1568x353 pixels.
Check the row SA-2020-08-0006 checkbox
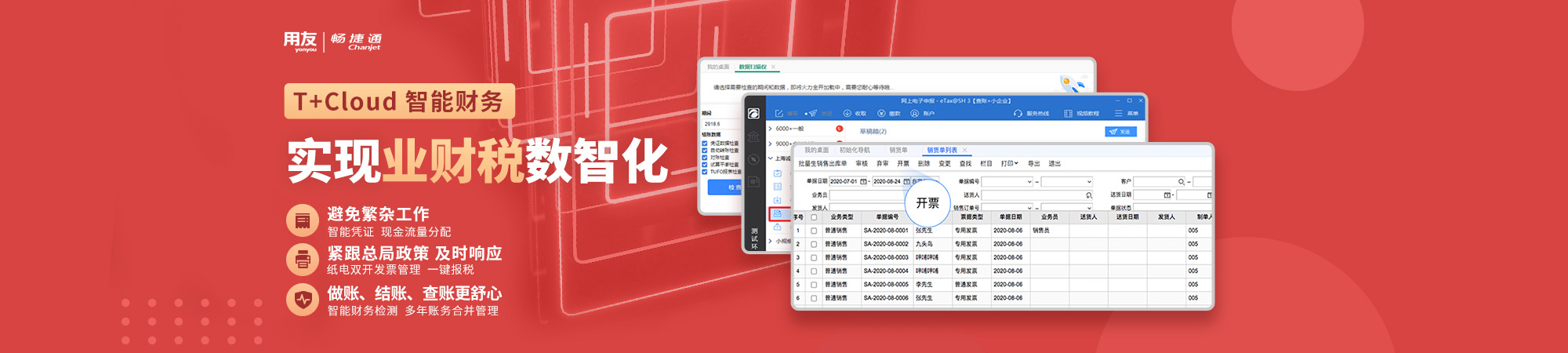coord(814,298)
